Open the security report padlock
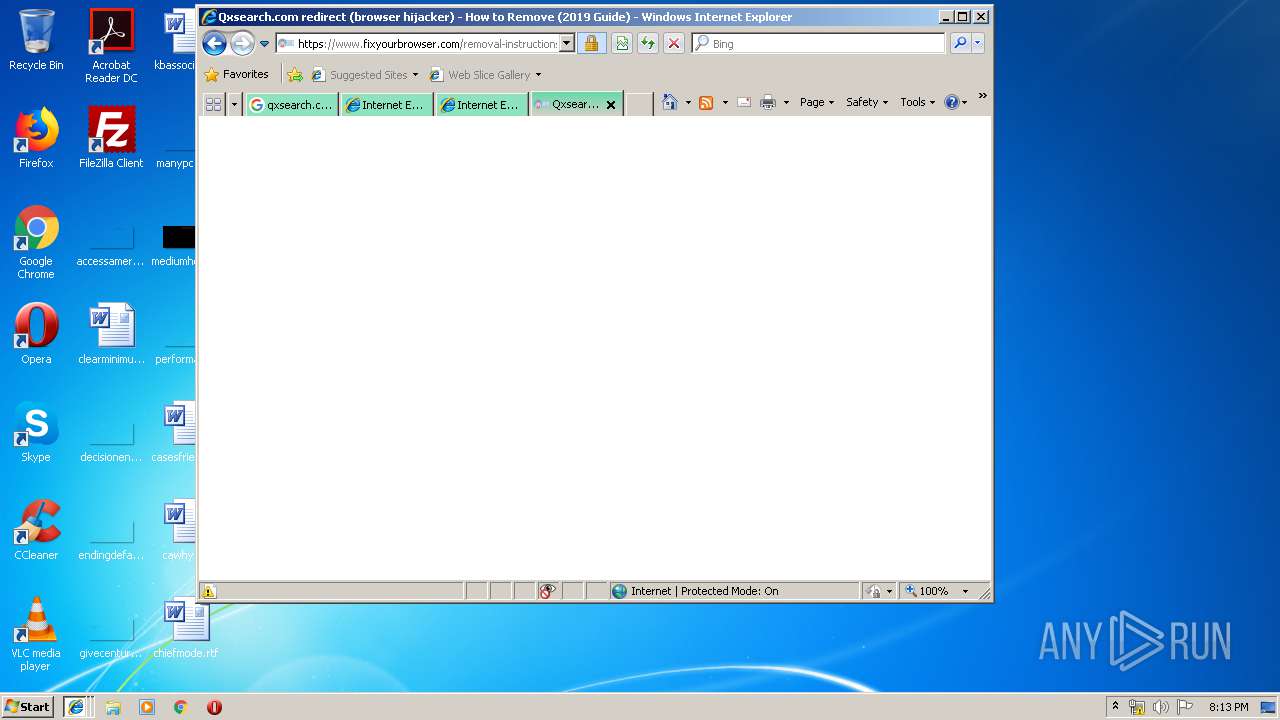The image size is (1280, 720). [x=591, y=44]
